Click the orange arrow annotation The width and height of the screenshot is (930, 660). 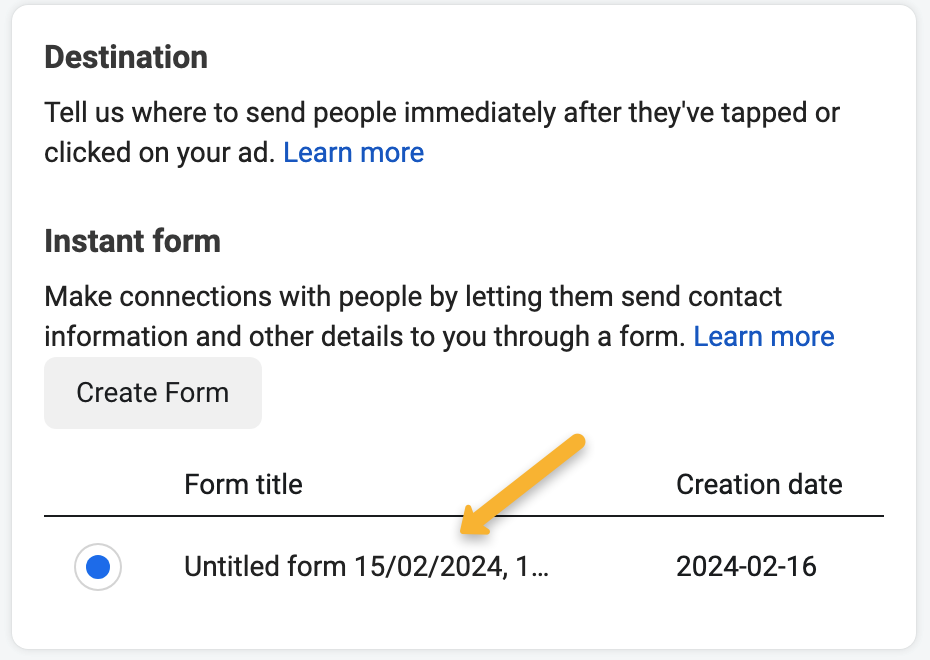coord(520,482)
